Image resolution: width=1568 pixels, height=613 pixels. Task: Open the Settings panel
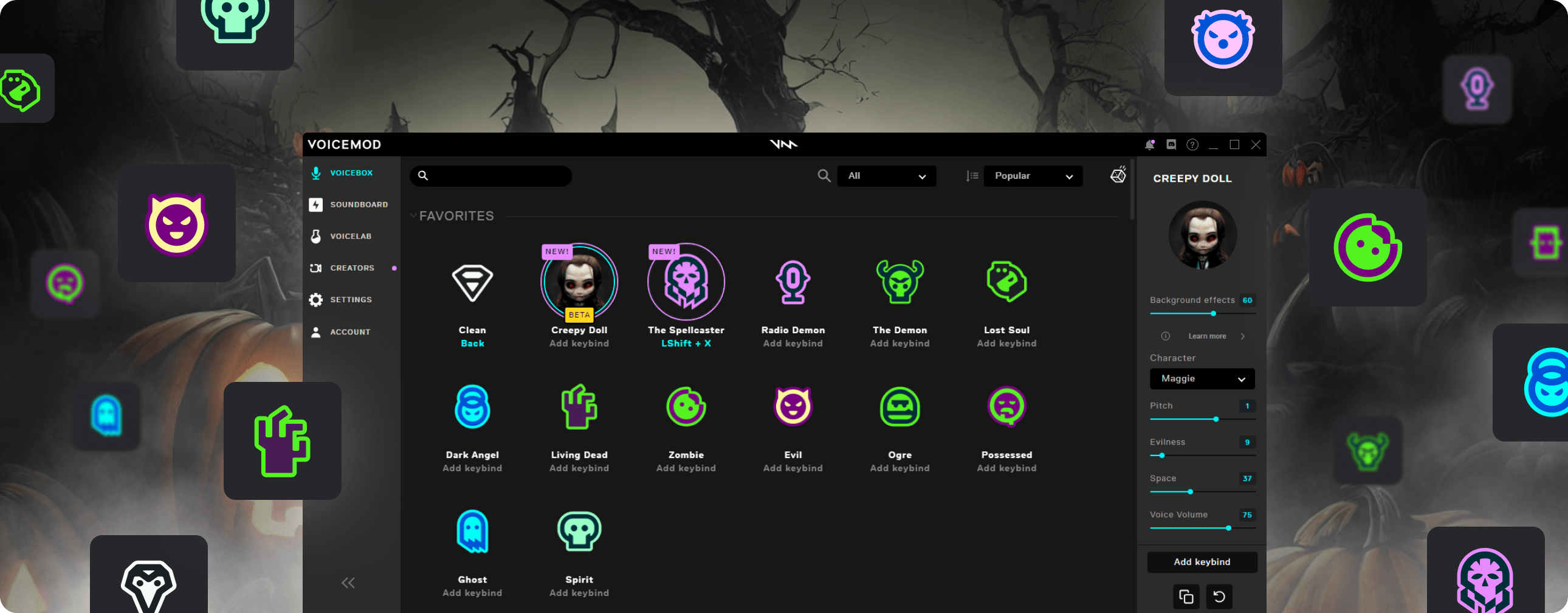pyautogui.click(x=351, y=299)
